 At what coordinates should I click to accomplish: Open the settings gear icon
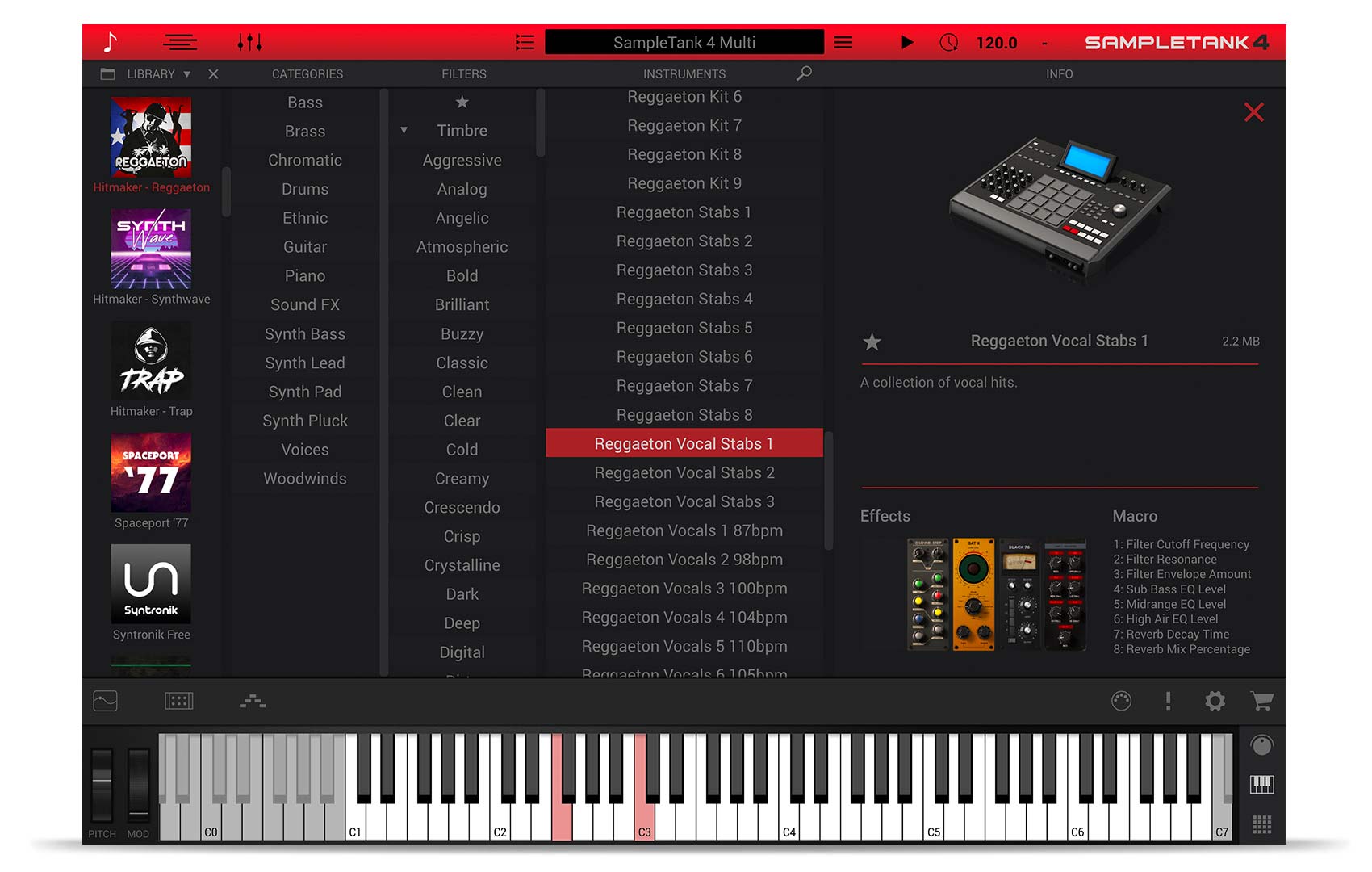click(1215, 701)
